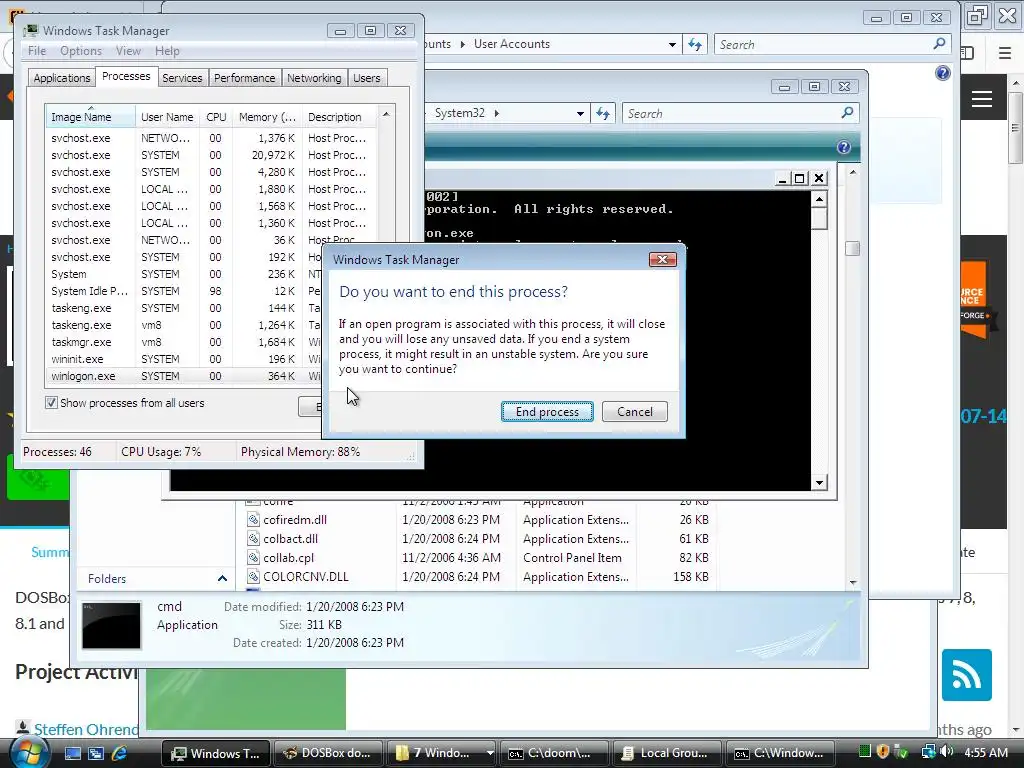Open System32 address bar dropdown
Viewport: 1024px width, 768px height.
[x=580, y=114]
